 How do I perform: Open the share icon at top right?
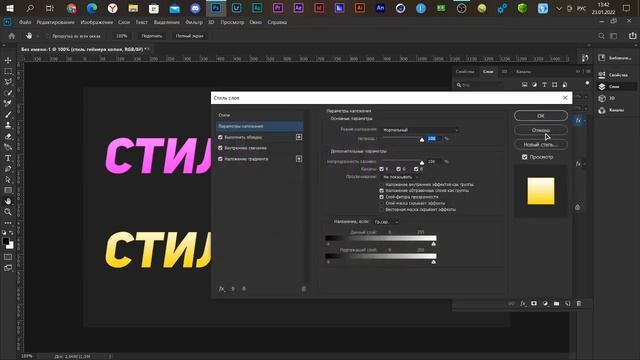632,36
